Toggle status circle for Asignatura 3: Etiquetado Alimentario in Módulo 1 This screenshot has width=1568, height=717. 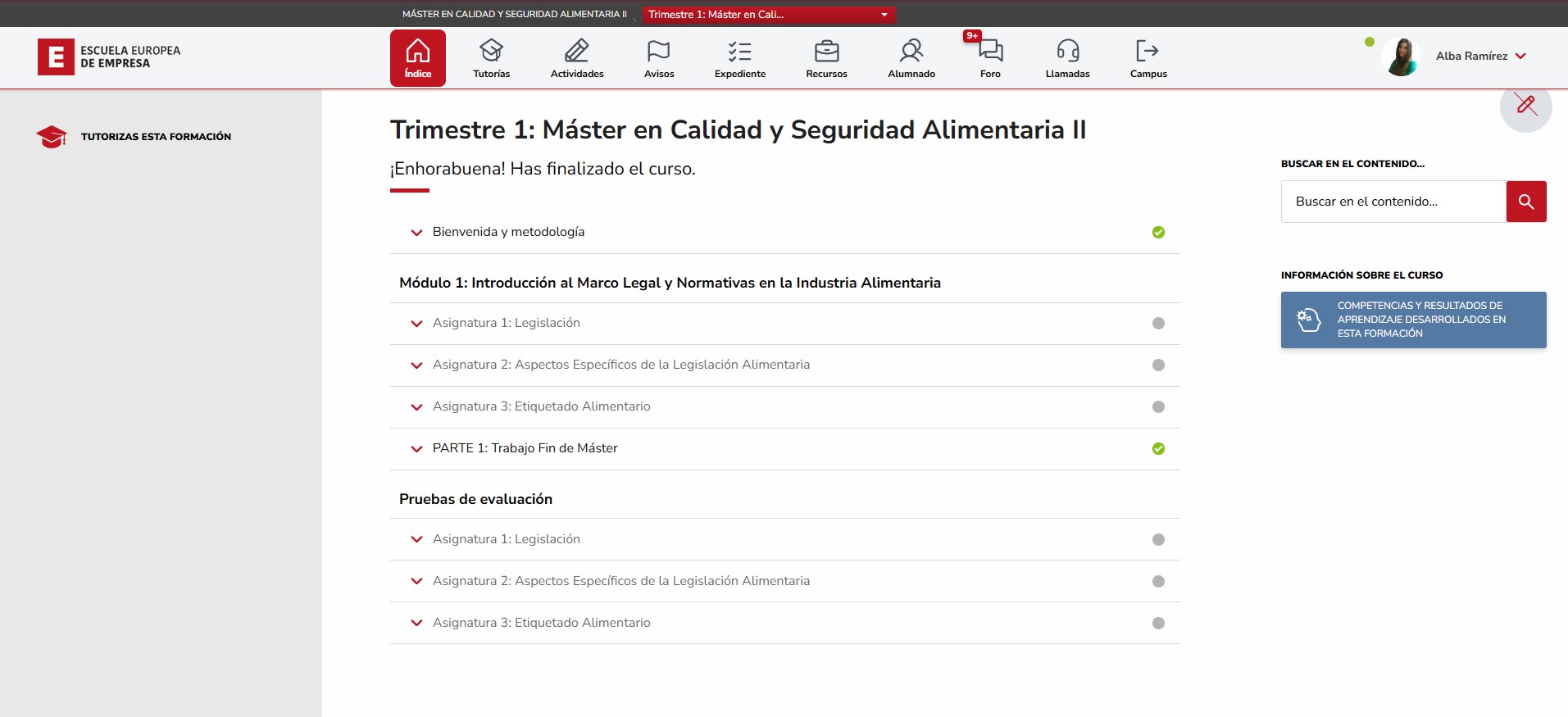coord(1158,407)
